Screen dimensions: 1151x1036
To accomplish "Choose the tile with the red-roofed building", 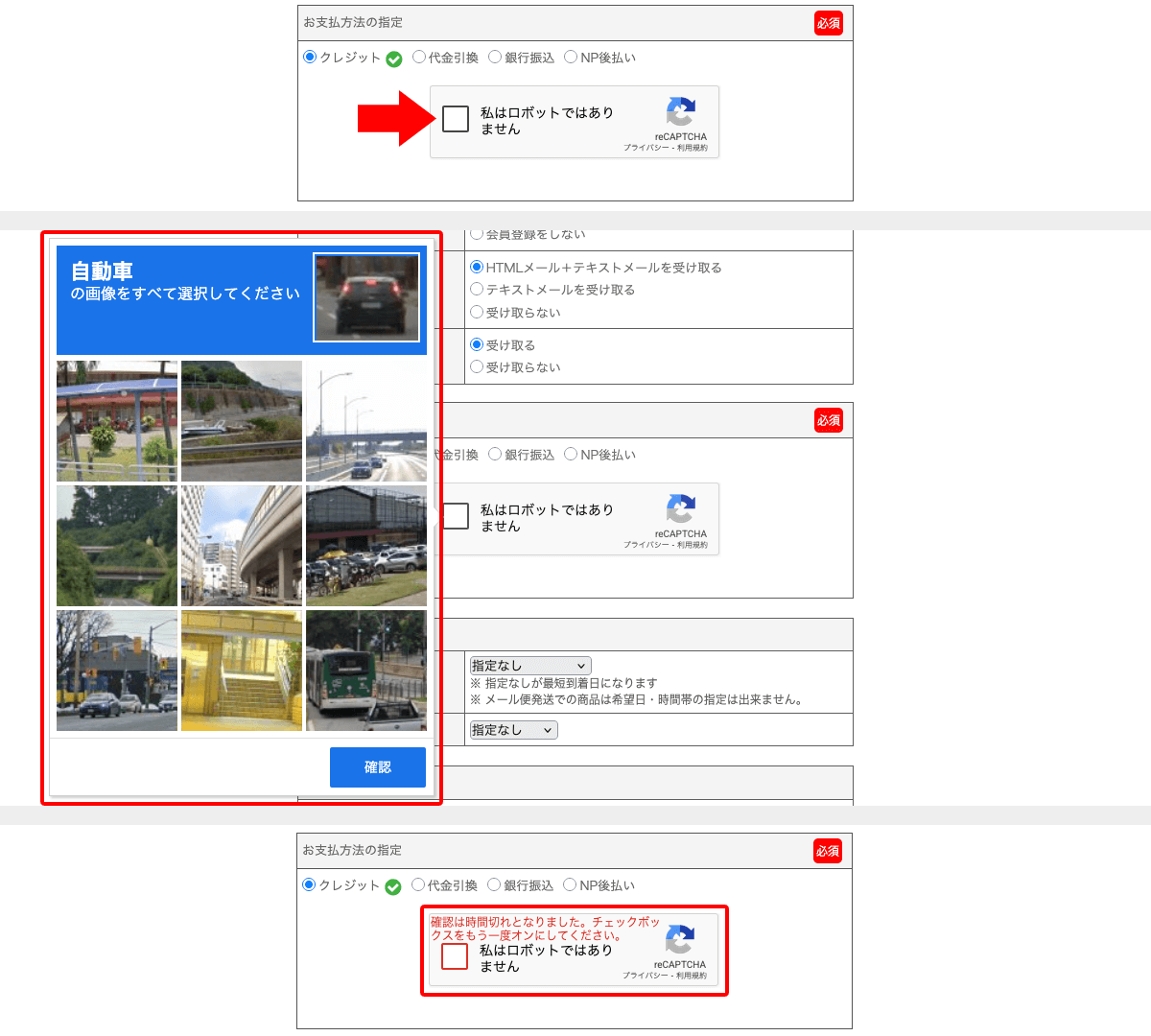I will tap(117, 421).
